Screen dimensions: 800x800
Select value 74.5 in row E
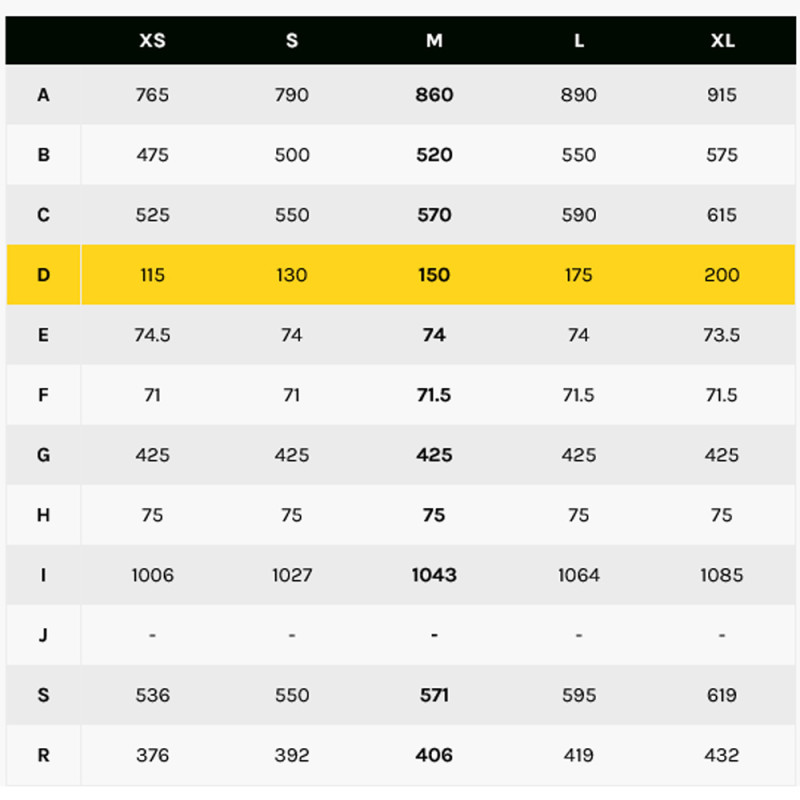coord(152,335)
